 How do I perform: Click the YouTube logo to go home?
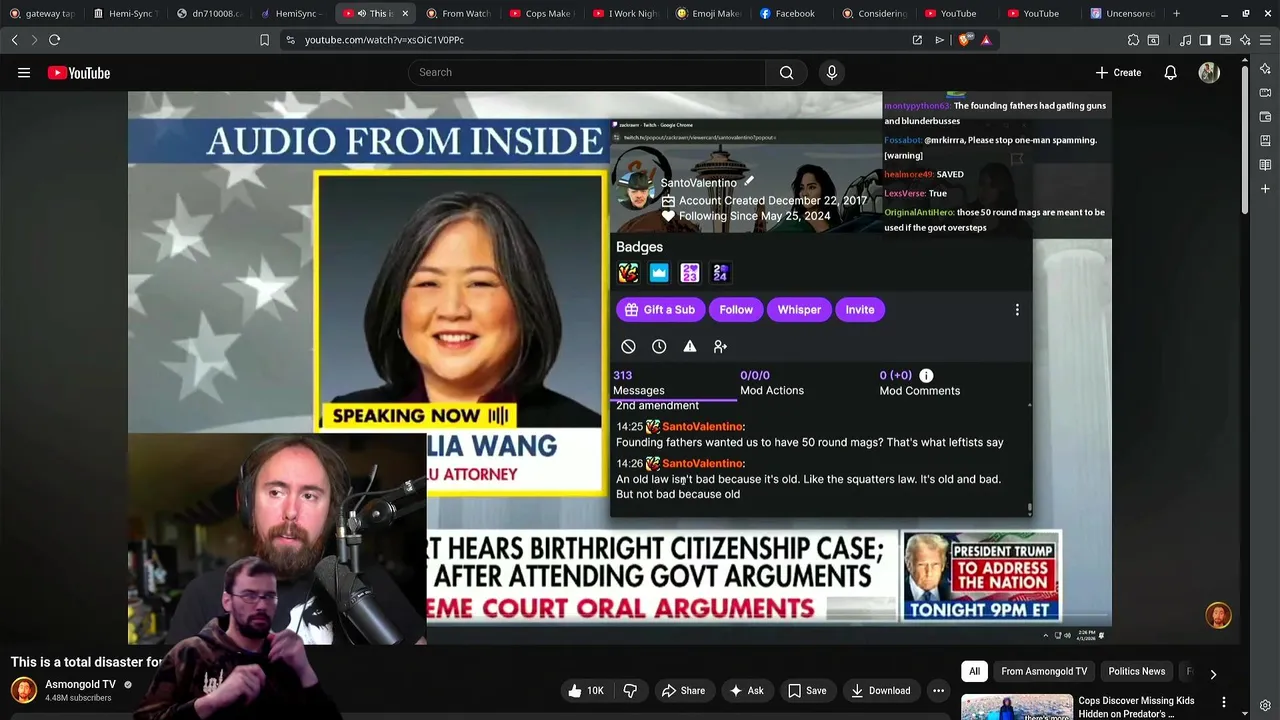(x=79, y=72)
